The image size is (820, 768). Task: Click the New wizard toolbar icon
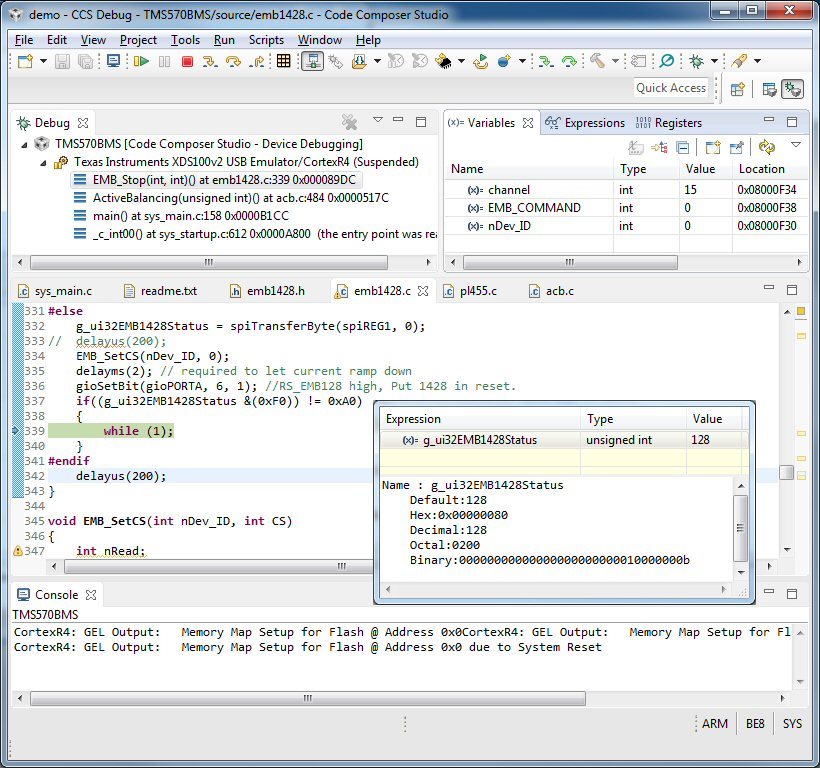pos(25,61)
